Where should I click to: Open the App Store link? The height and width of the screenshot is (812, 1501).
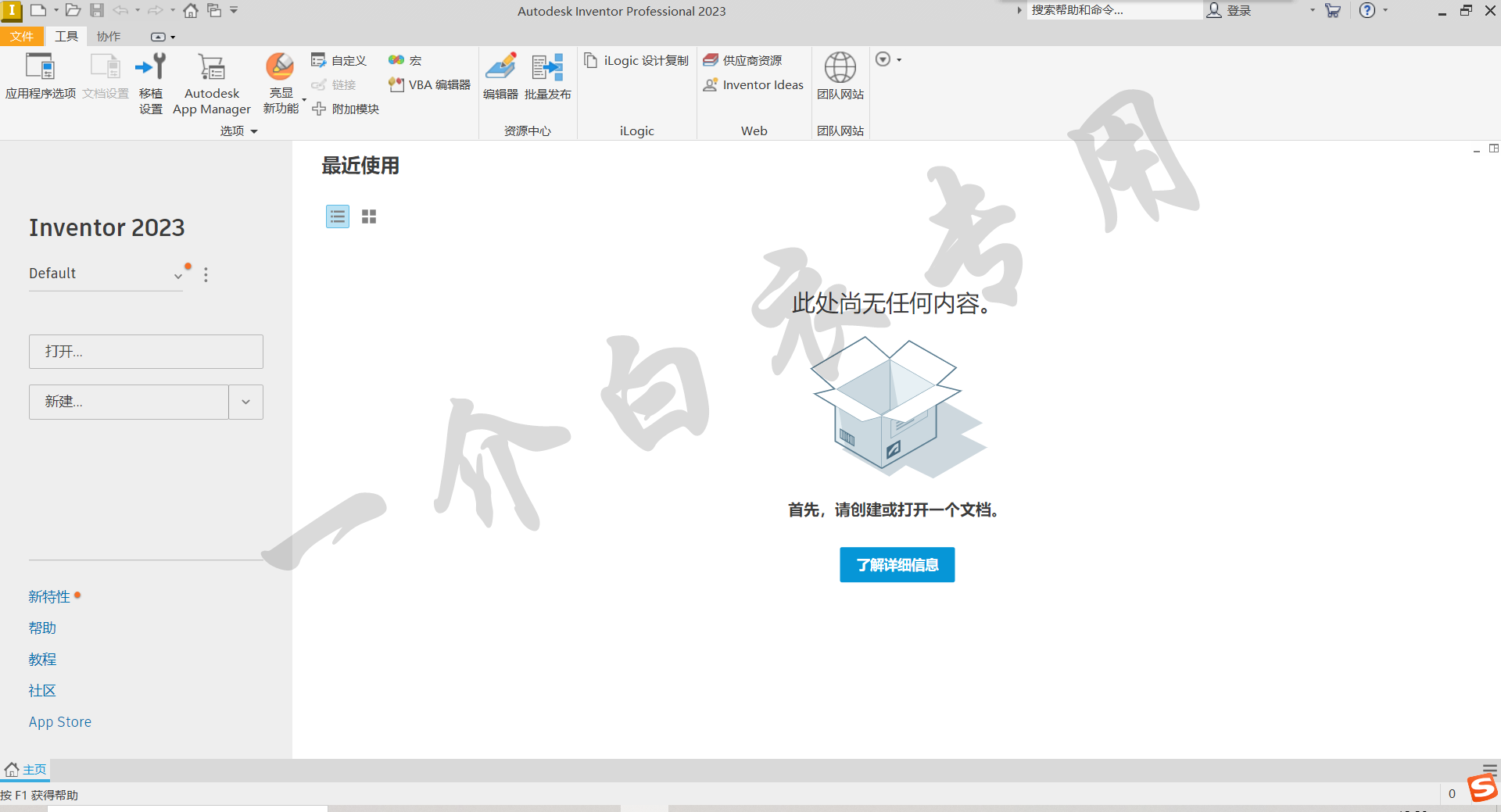pyautogui.click(x=60, y=722)
